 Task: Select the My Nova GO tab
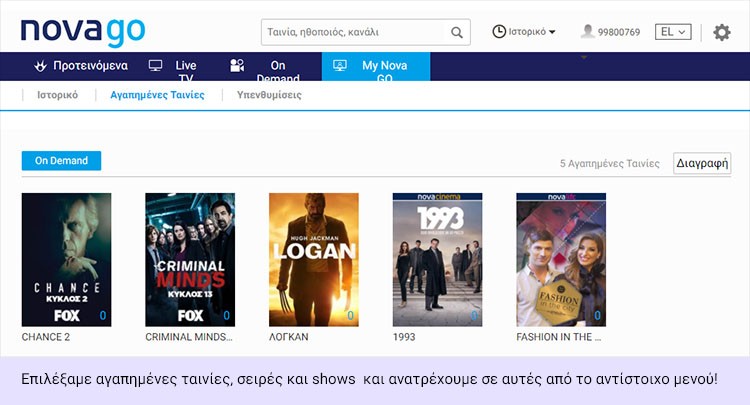point(376,66)
